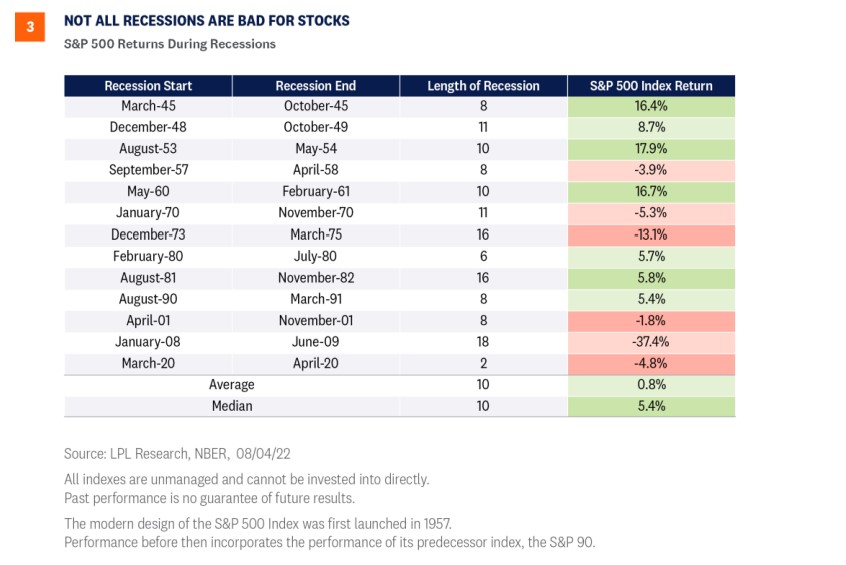Image resolution: width=846 pixels, height=565 pixels.
Task: Click the 'Recession Start' column header
Action: pyautogui.click(x=148, y=86)
